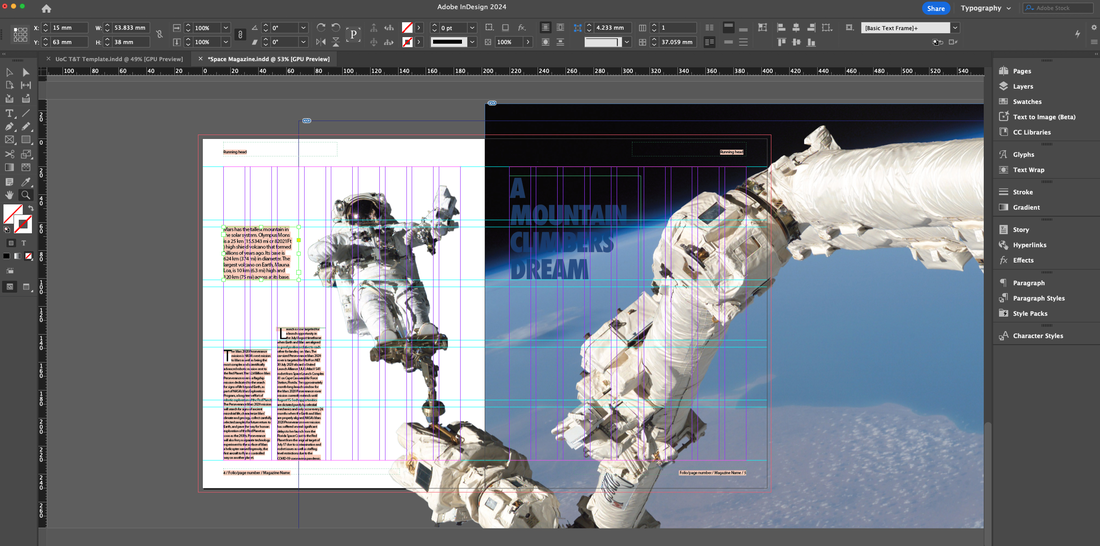Click the X position field
1100x546 pixels.
click(x=70, y=27)
